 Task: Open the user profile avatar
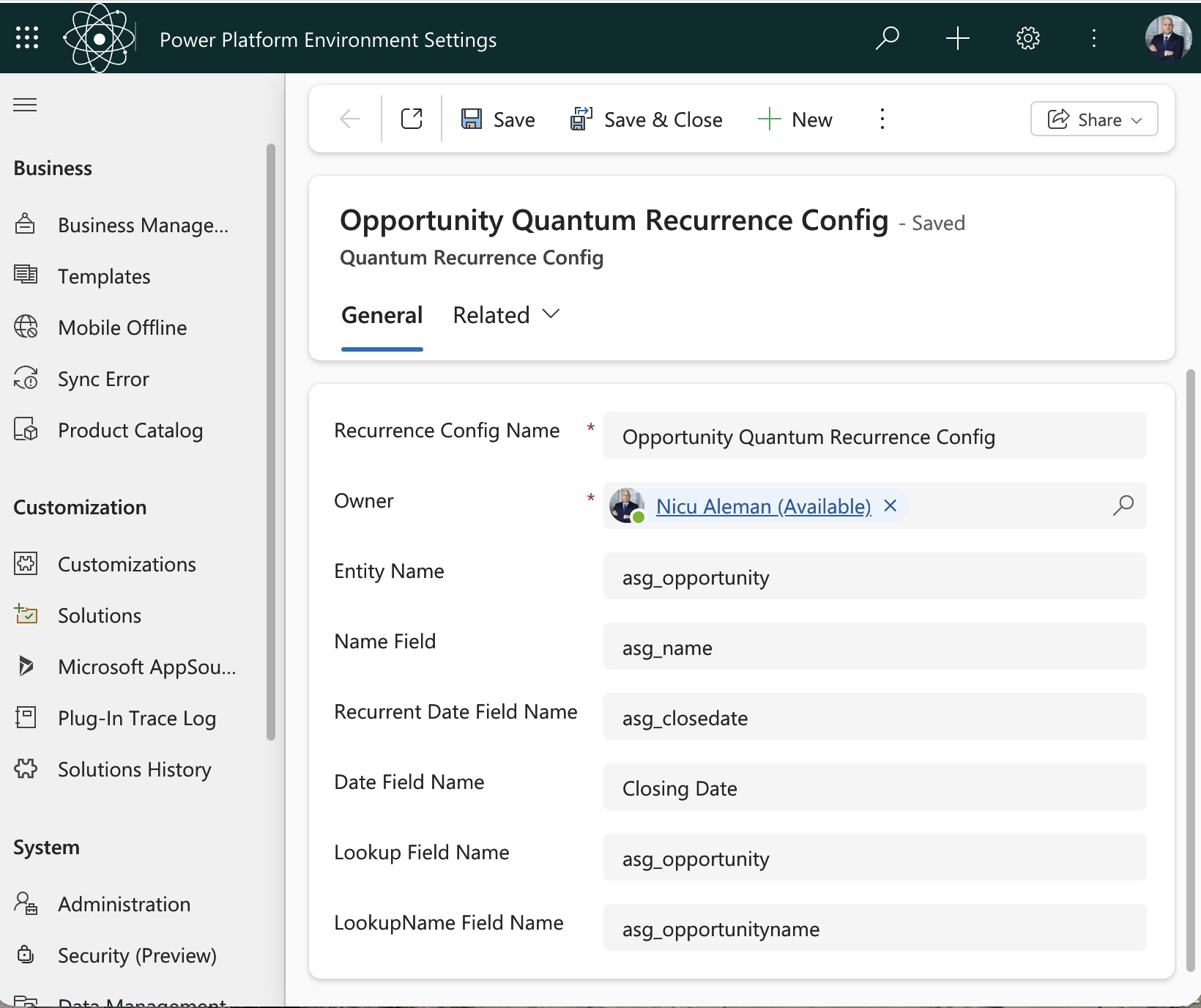click(x=1167, y=38)
